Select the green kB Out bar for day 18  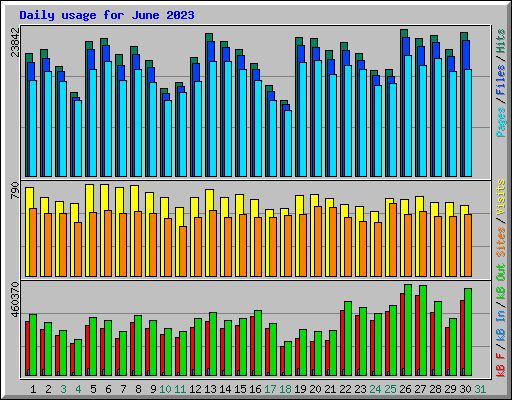pyautogui.click(x=288, y=358)
